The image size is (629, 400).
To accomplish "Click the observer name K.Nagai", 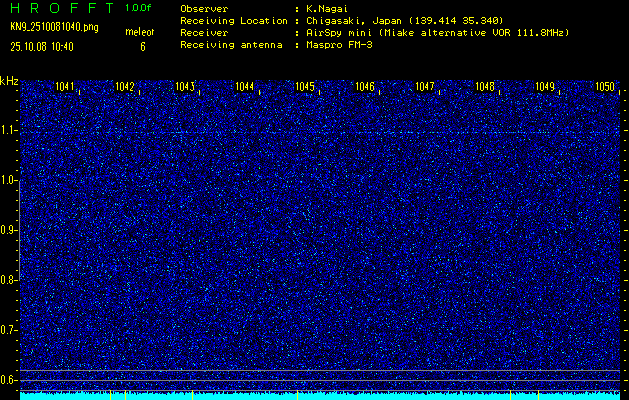I will (327, 8).
